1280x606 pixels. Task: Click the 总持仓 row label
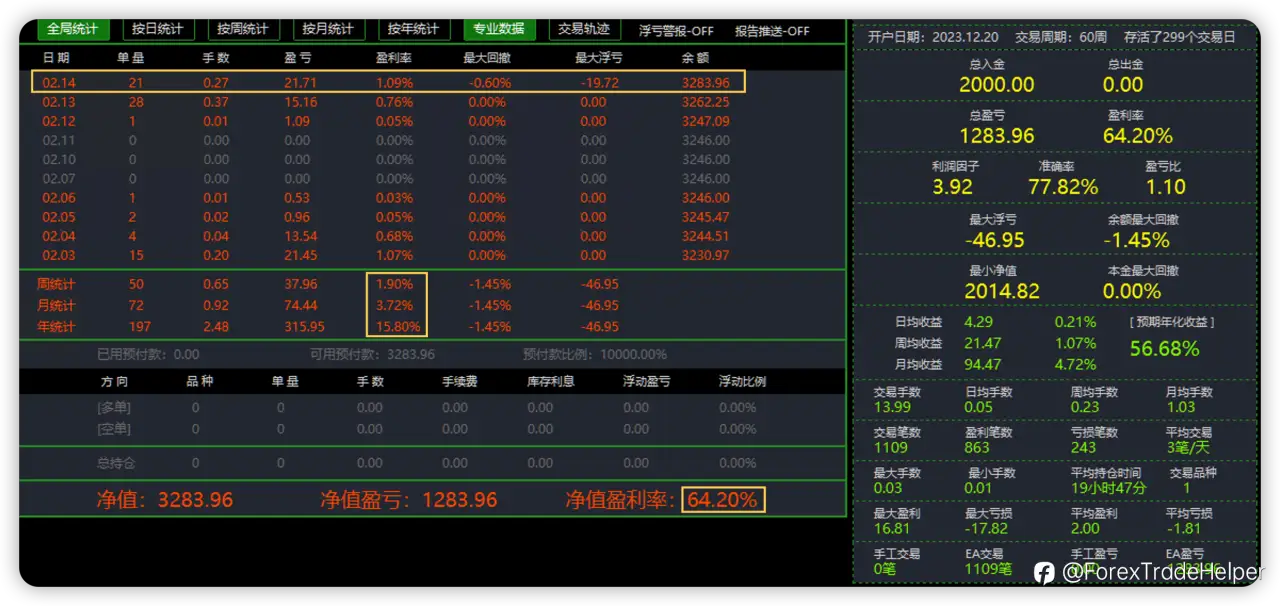click(x=116, y=463)
